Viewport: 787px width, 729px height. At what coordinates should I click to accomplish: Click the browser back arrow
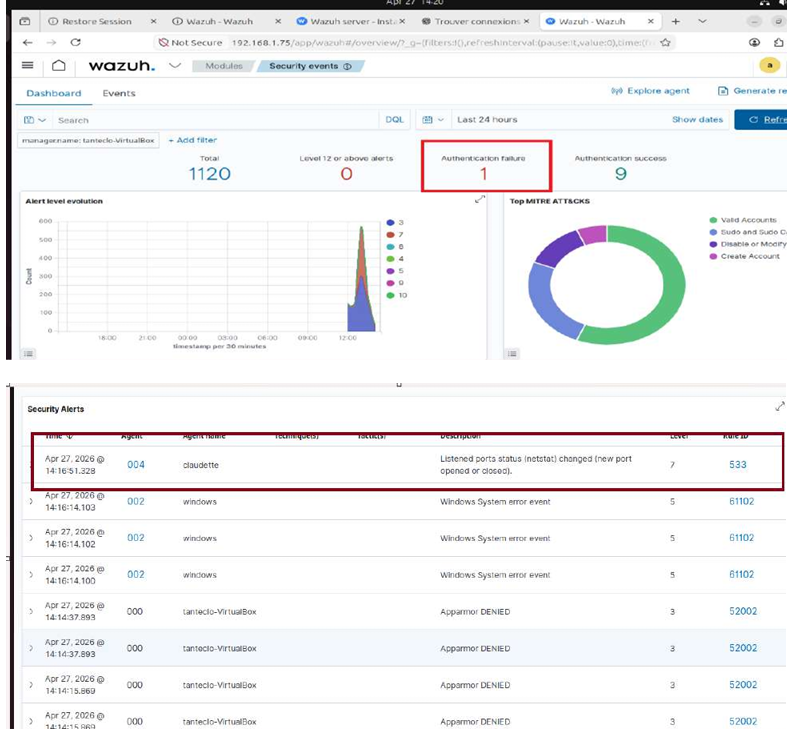pos(28,43)
